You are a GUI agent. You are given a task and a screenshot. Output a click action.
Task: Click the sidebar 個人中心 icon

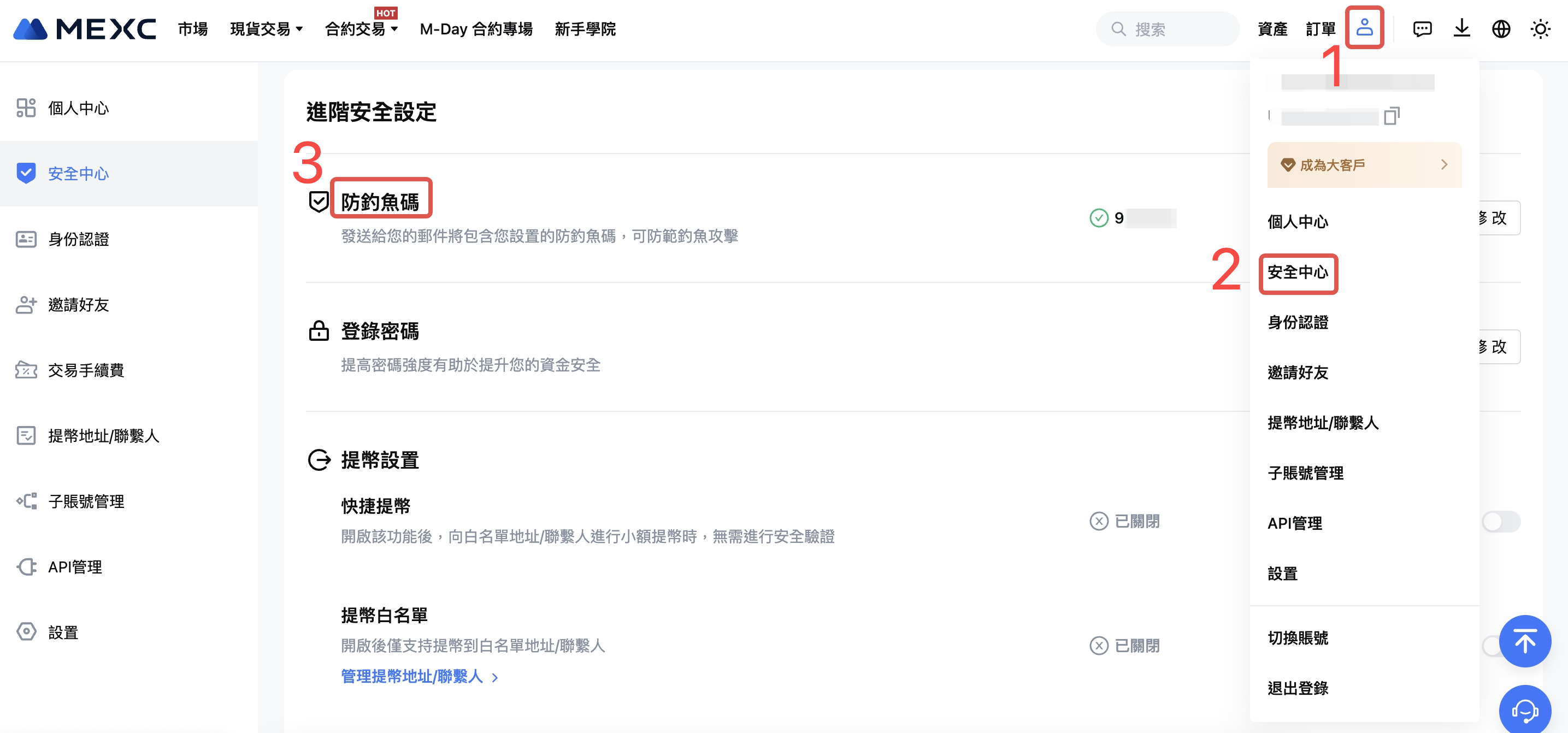26,108
